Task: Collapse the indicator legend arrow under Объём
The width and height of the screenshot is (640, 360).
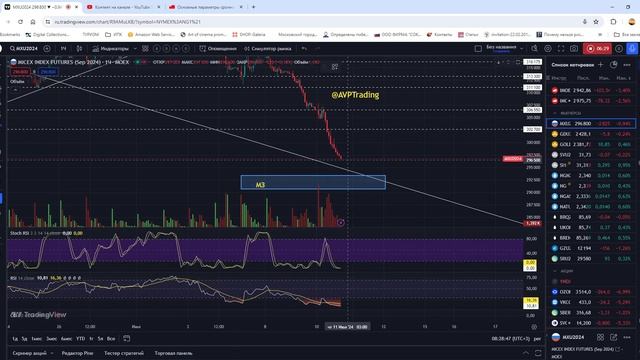Action: point(16,89)
